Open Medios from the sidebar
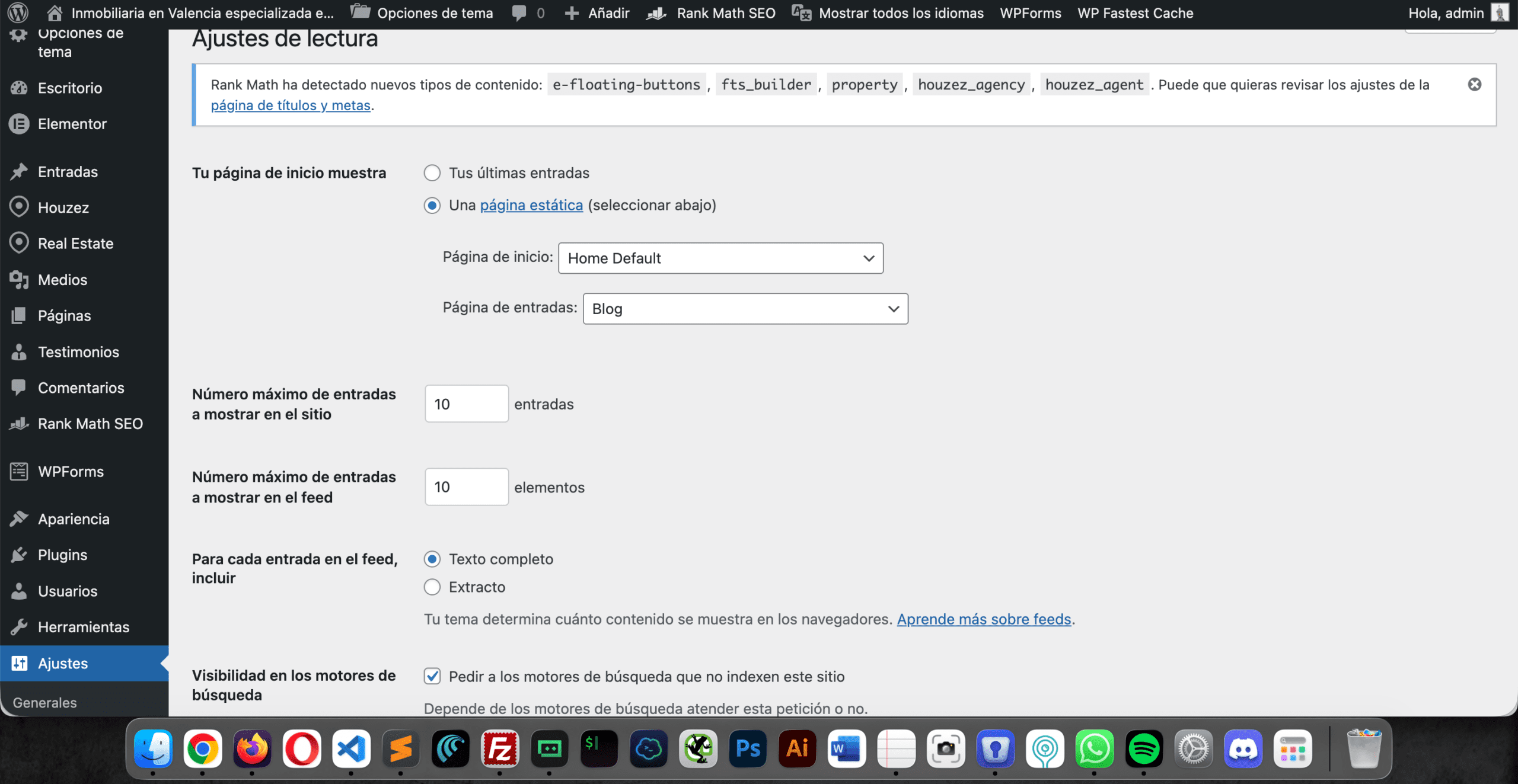 click(62, 280)
